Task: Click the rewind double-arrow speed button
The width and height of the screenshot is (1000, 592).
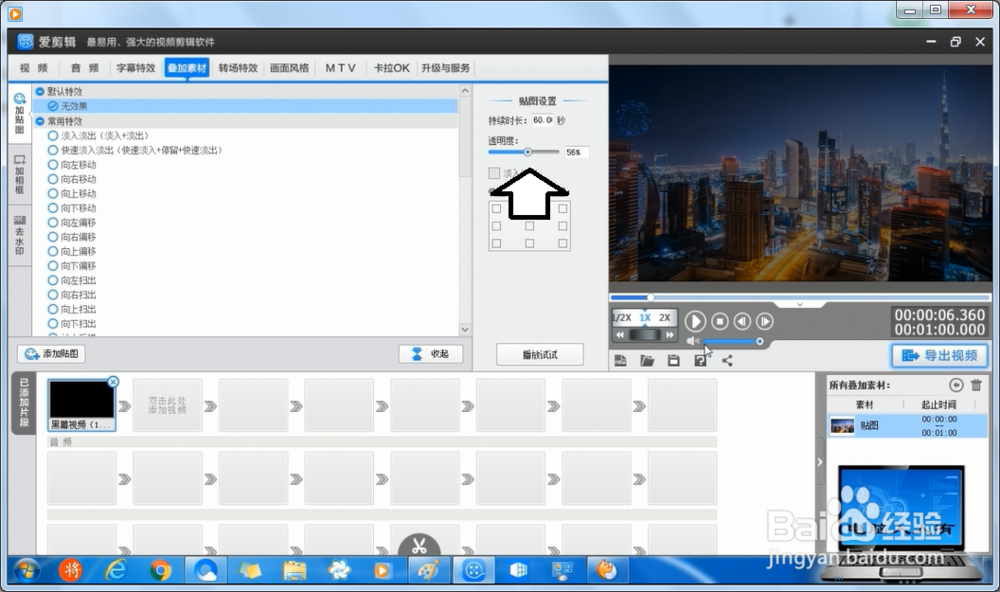Action: [620, 334]
